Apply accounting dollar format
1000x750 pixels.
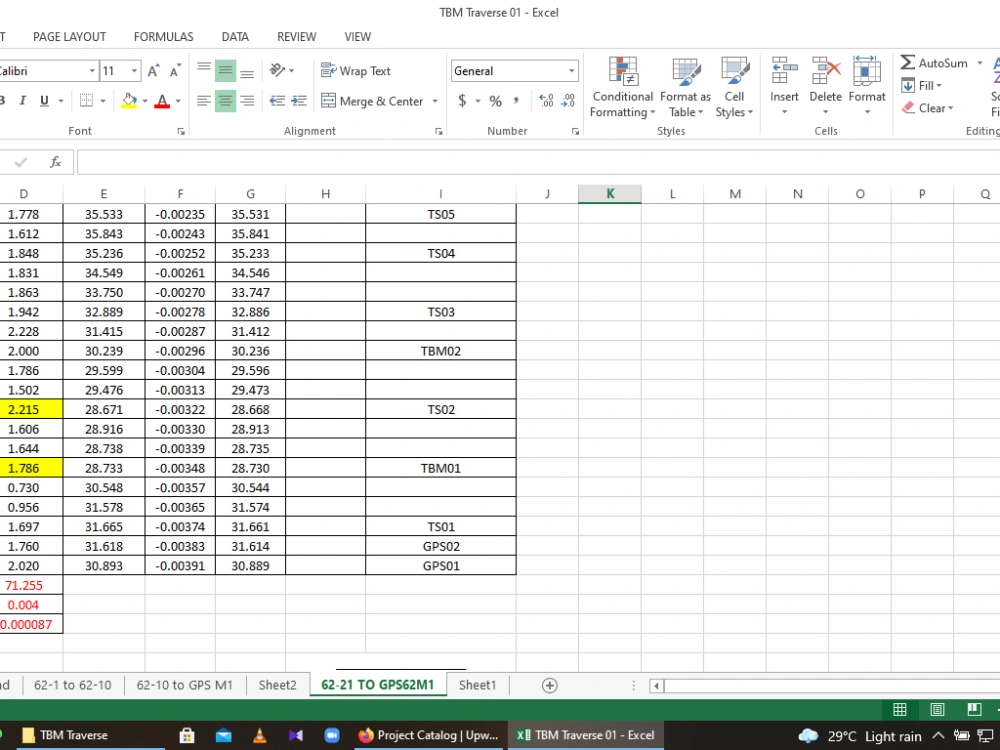[x=462, y=101]
